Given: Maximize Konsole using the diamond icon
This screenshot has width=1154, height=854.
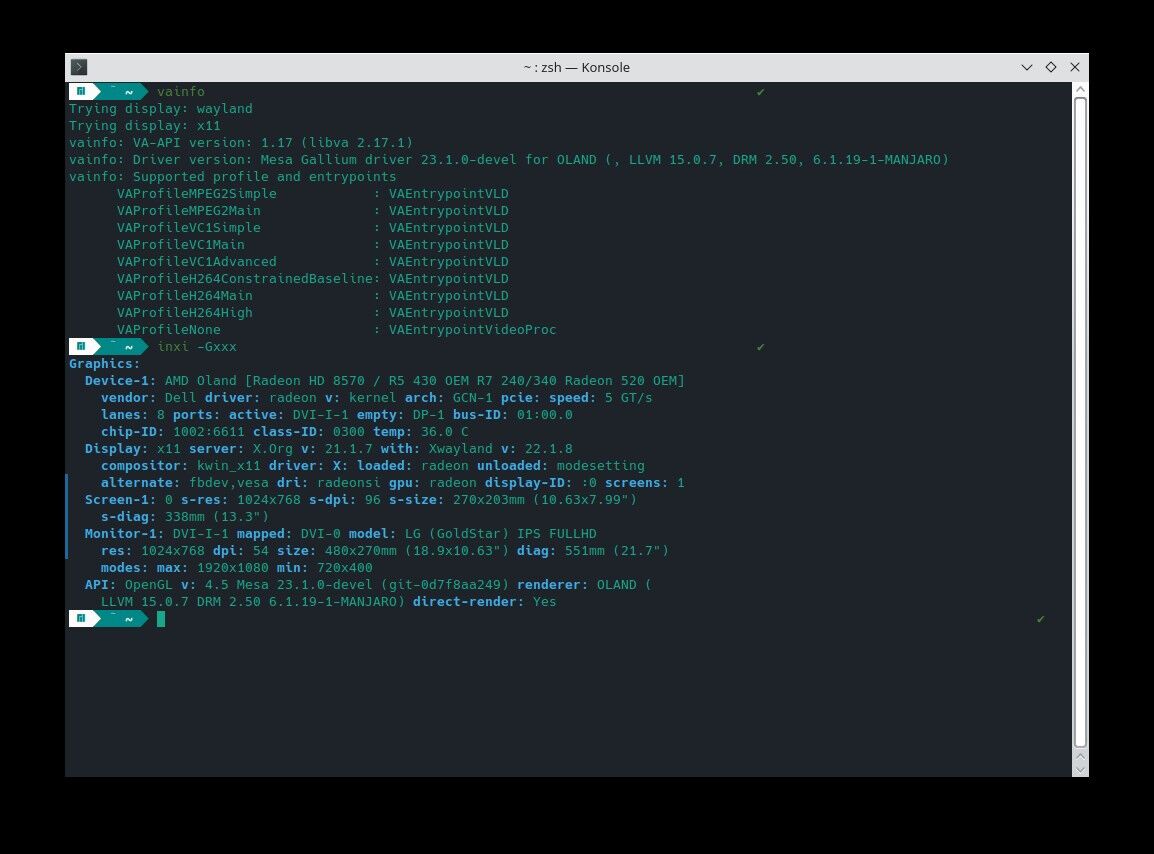Looking at the screenshot, I should [1051, 67].
